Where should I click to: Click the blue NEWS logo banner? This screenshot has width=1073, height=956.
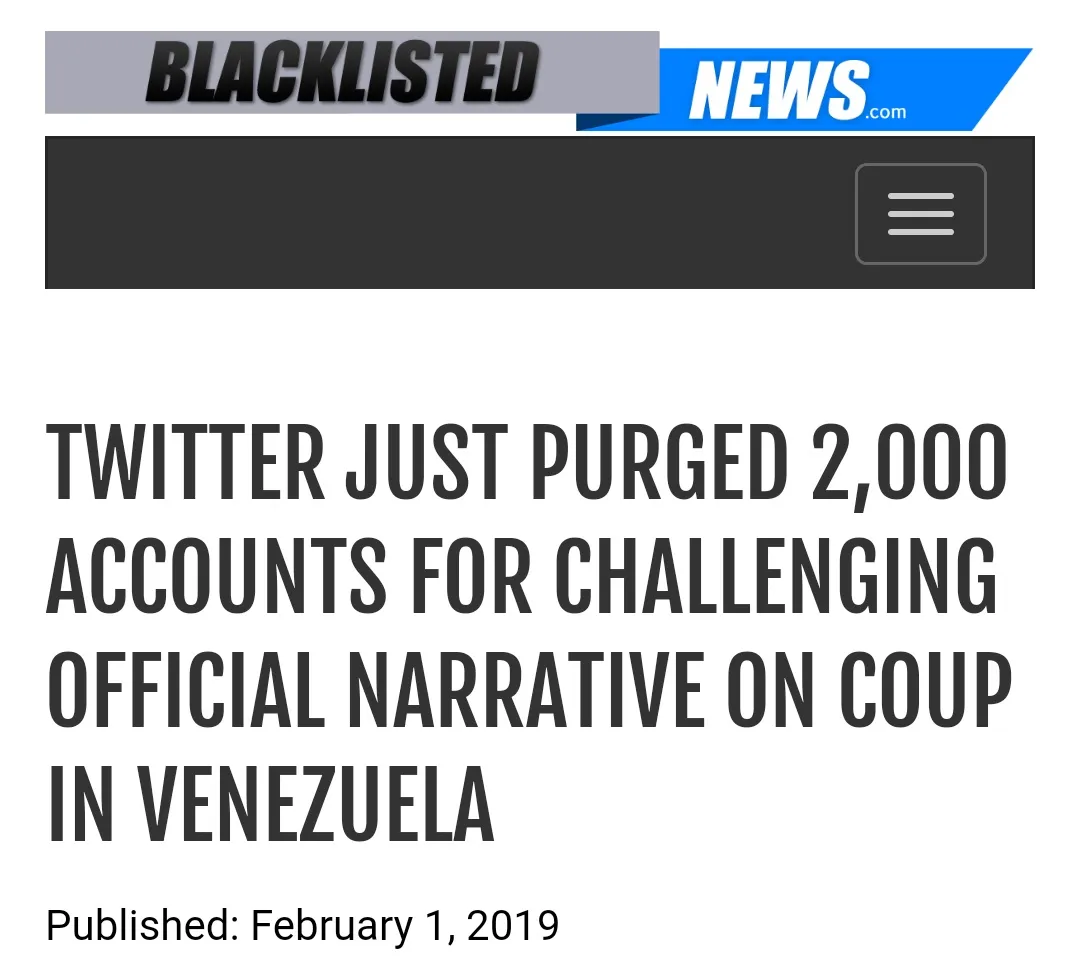point(778,90)
